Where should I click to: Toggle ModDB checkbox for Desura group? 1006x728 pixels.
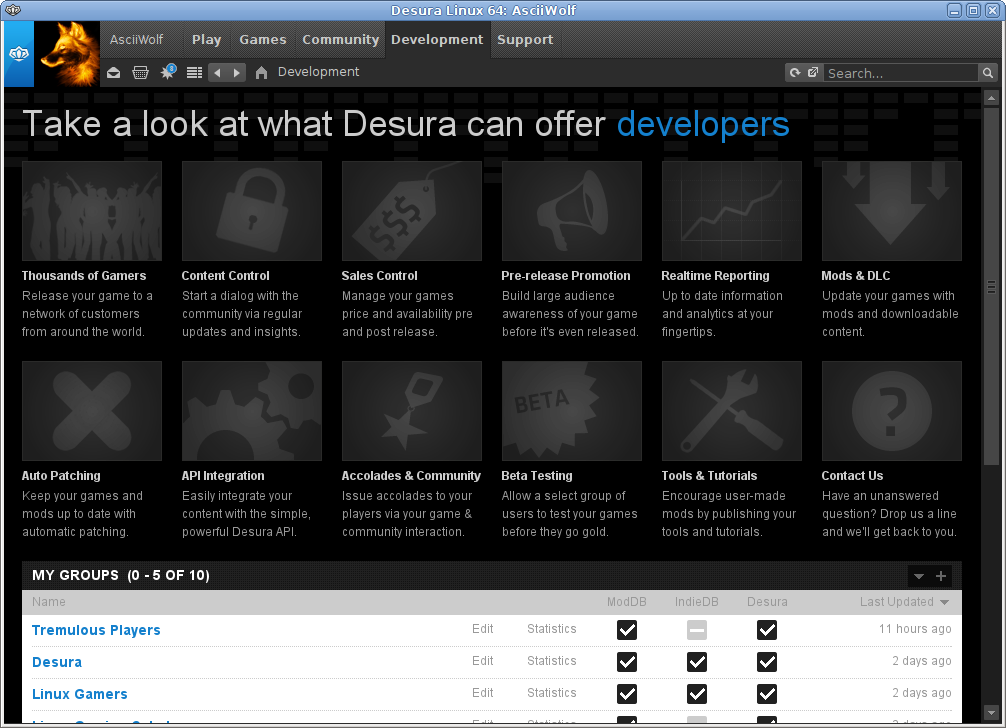(x=627, y=662)
